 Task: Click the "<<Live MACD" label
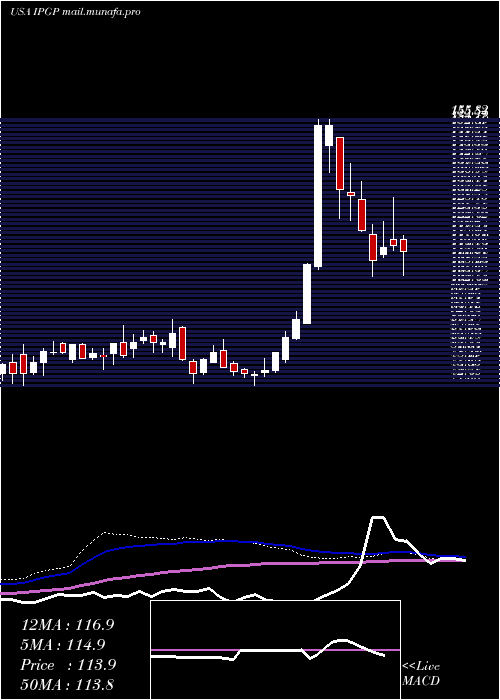tap(421, 674)
